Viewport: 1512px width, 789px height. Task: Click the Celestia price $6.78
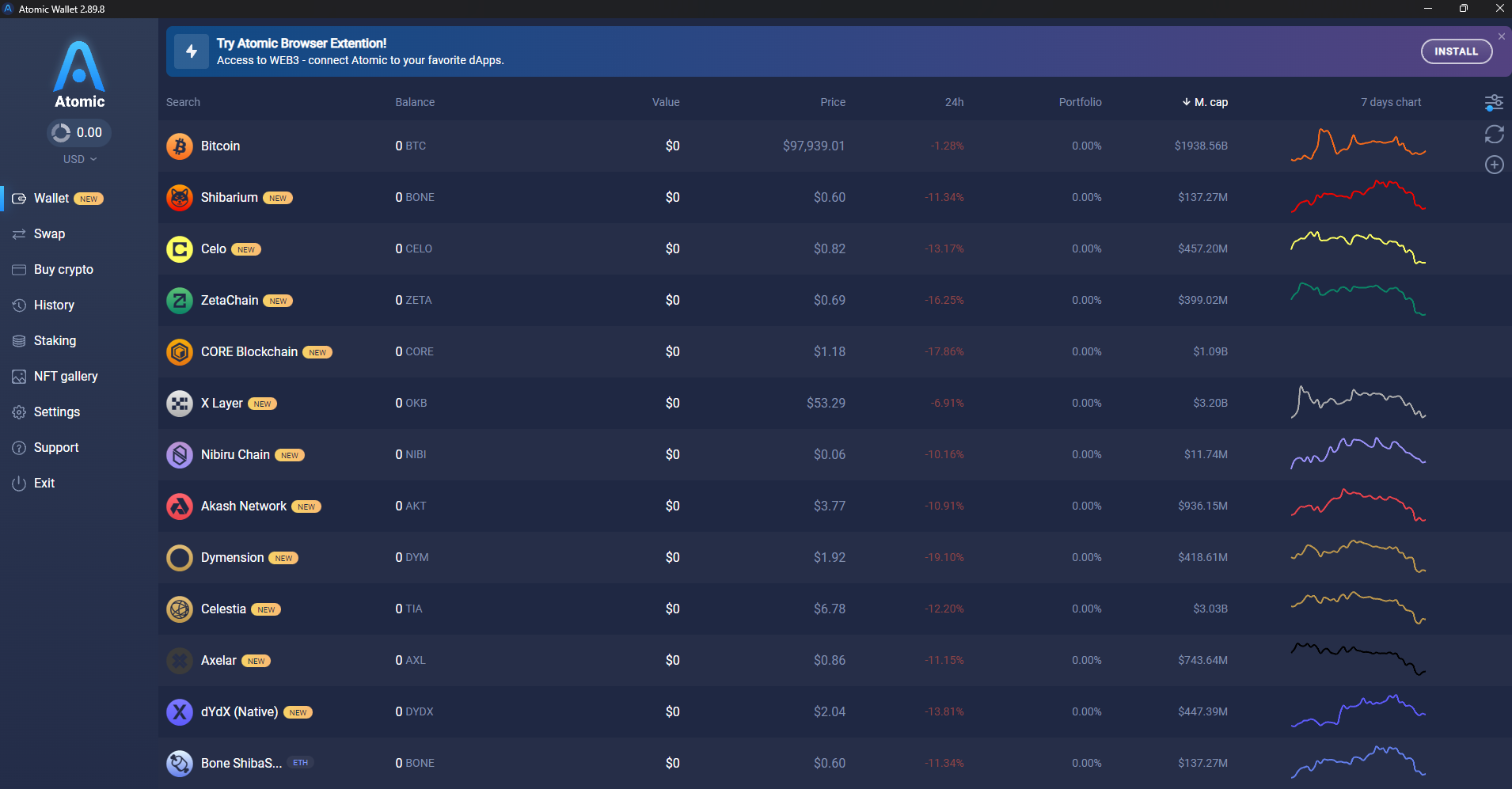[830, 609]
